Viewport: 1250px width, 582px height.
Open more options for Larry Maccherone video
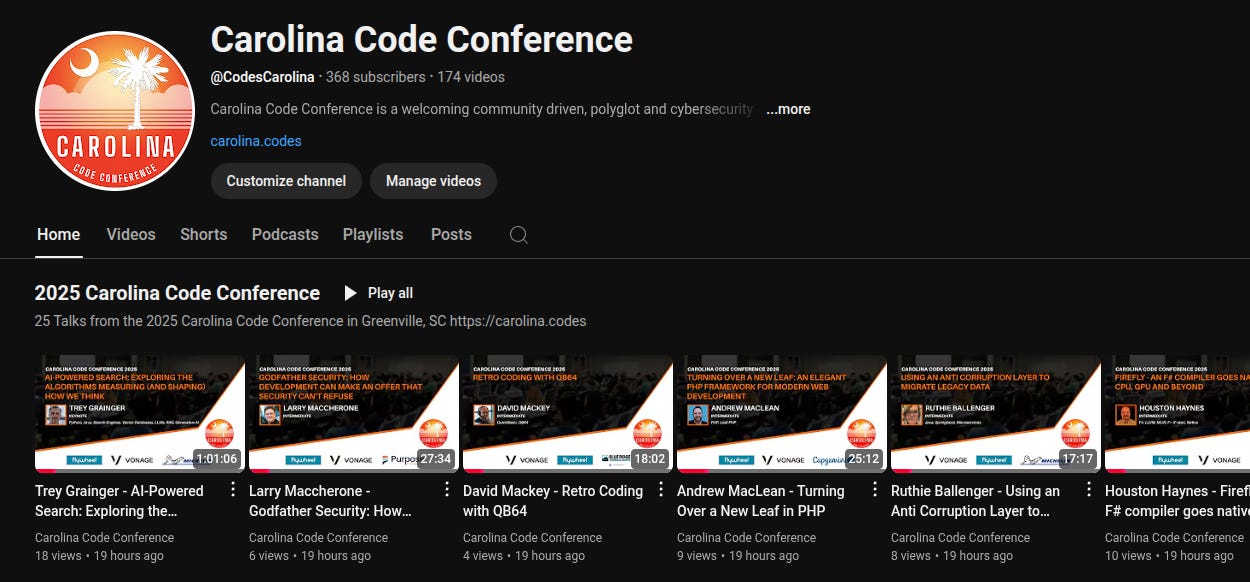pos(447,489)
